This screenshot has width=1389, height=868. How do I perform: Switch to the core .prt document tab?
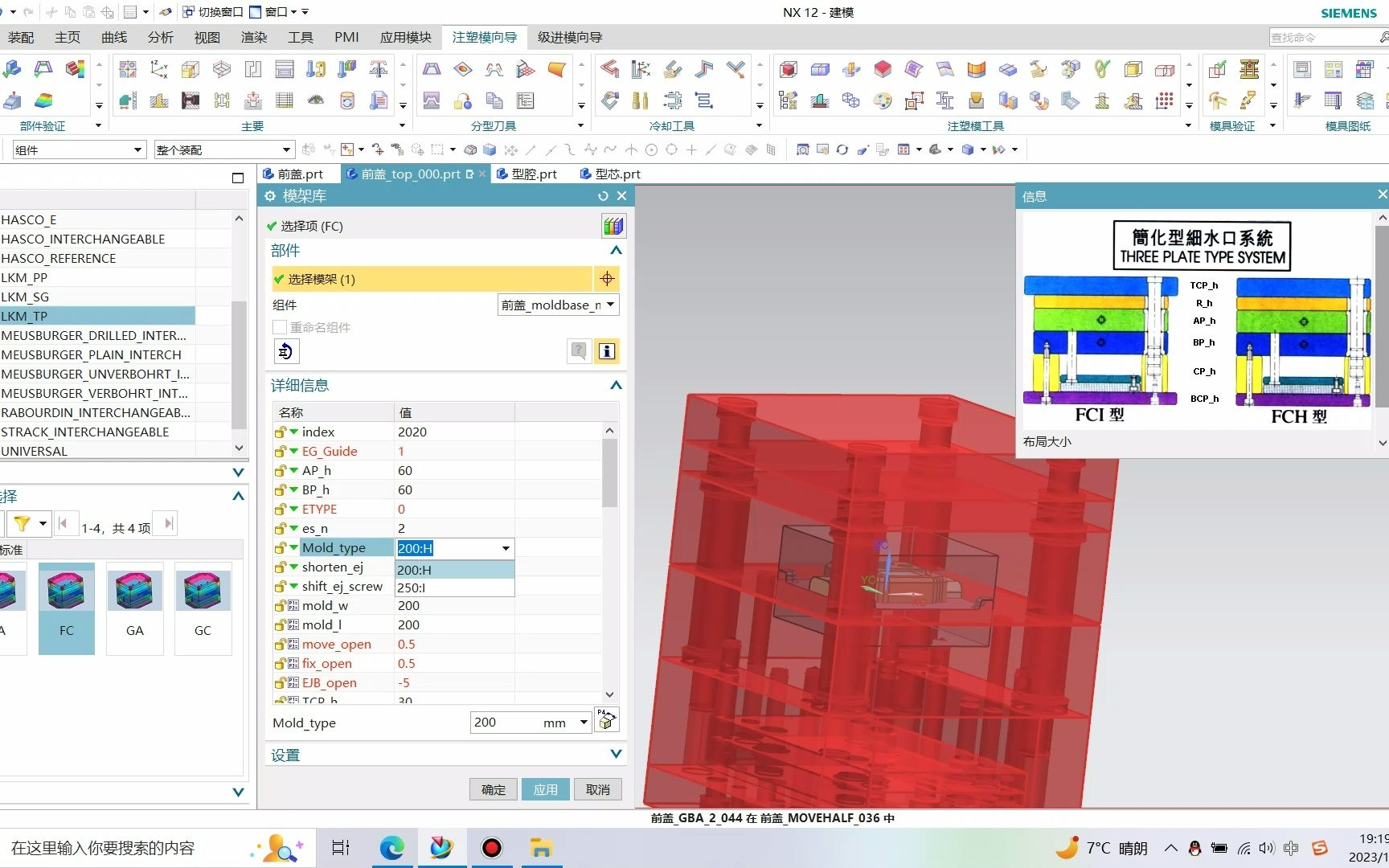pos(610,174)
